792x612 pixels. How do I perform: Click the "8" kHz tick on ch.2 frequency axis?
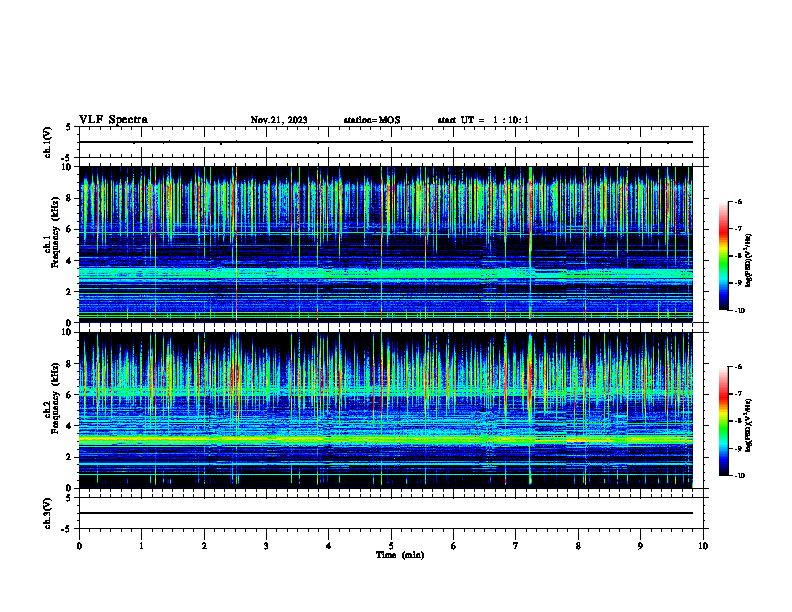tap(70, 364)
